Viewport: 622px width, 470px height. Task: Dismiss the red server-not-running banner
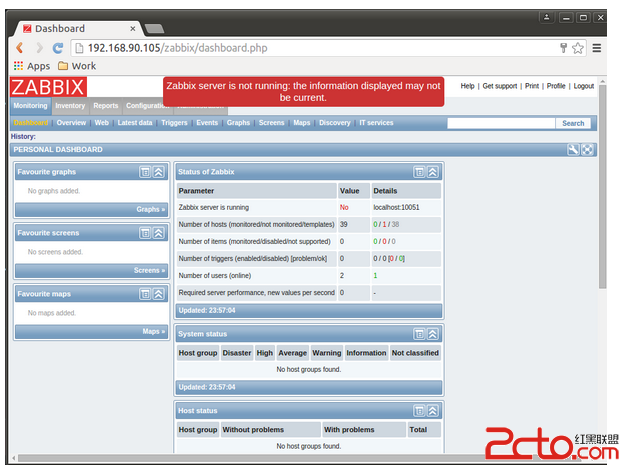pyautogui.click(x=303, y=92)
